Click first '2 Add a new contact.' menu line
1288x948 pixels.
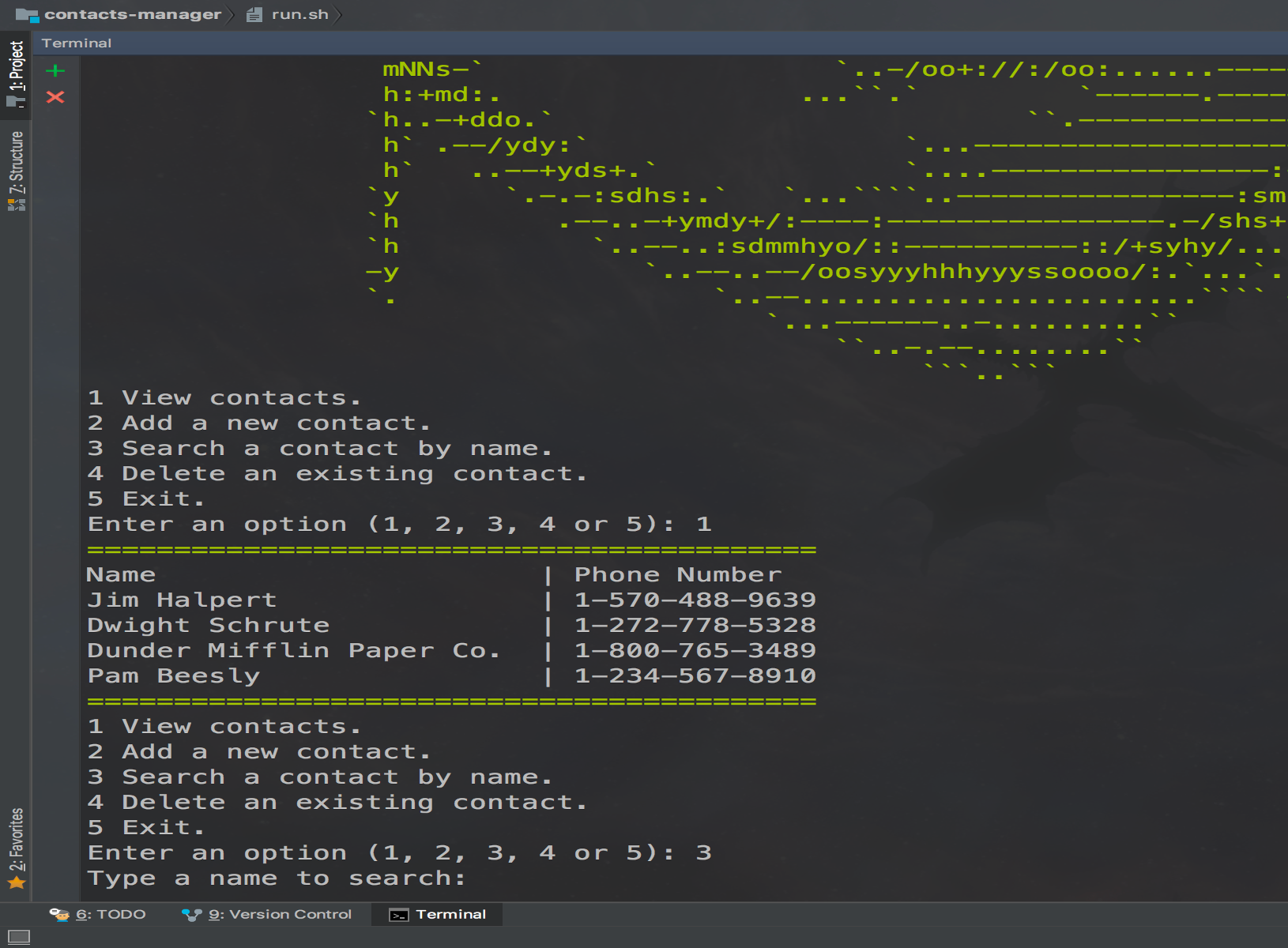(x=259, y=423)
